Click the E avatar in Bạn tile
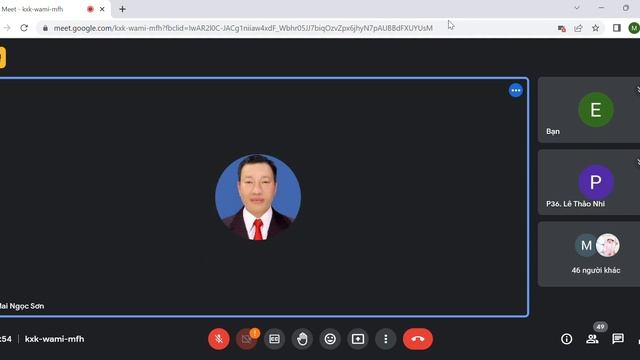This screenshot has width=640, height=360. click(x=596, y=109)
